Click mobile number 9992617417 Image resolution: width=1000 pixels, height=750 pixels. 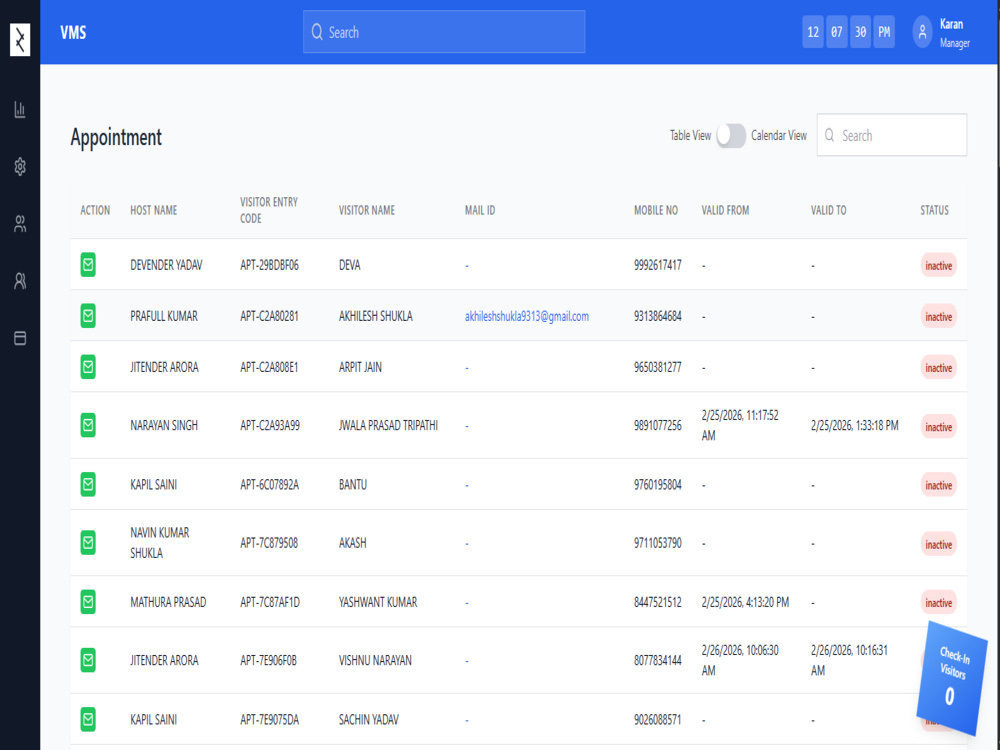(658, 265)
